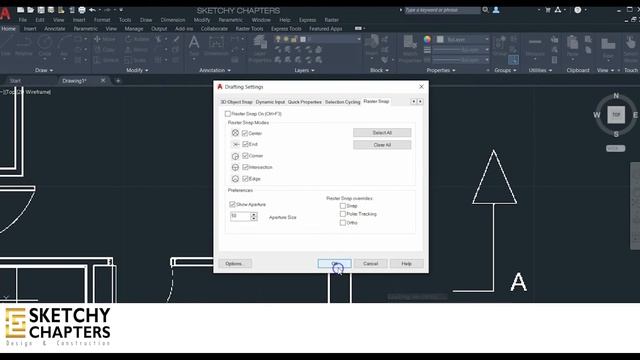The image size is (640, 360).
Task: Click the Options button in dialog
Action: tap(234, 264)
